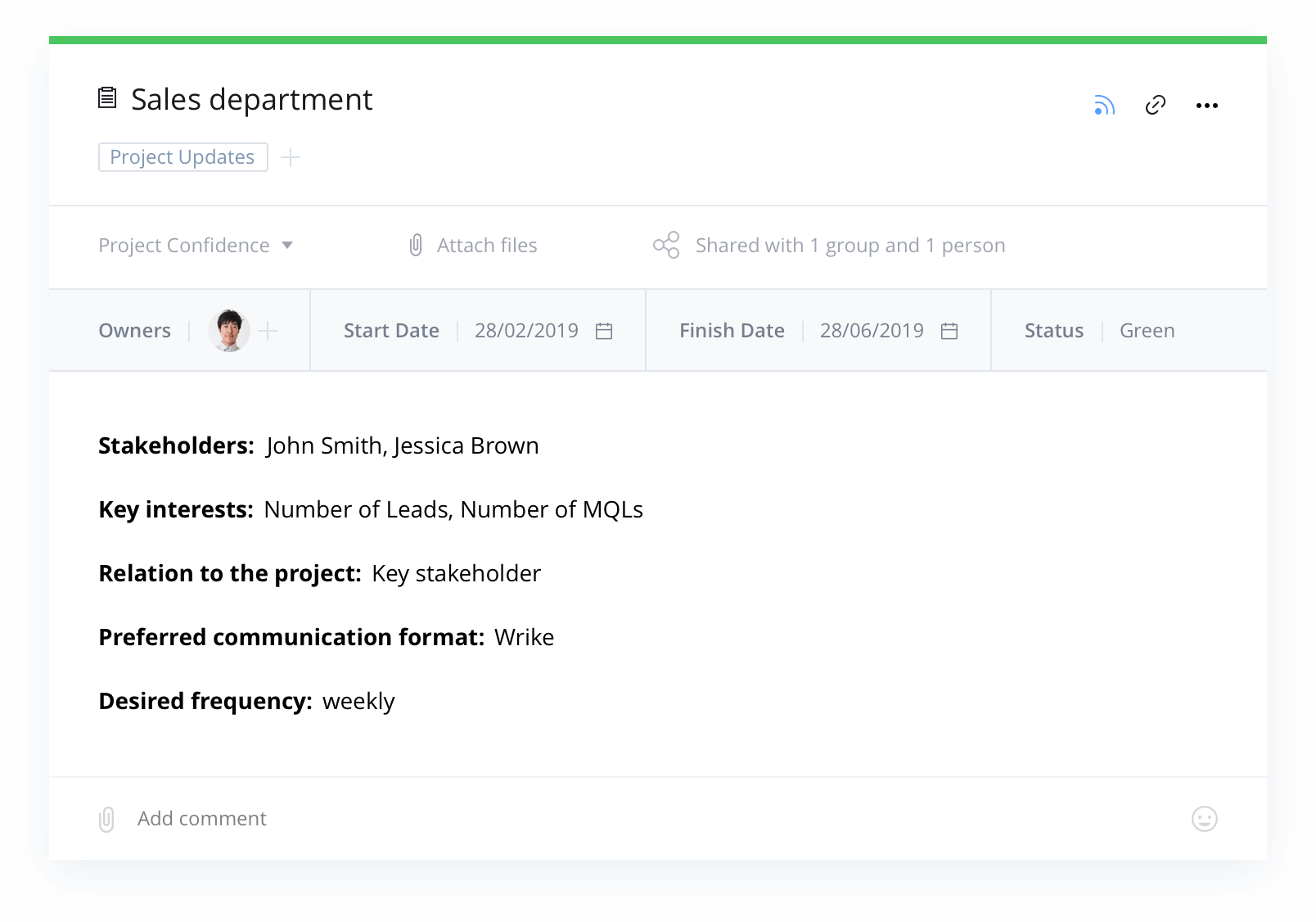The image size is (1316, 922).
Task: Open the Status Green field dropdown
Action: coord(1147,331)
